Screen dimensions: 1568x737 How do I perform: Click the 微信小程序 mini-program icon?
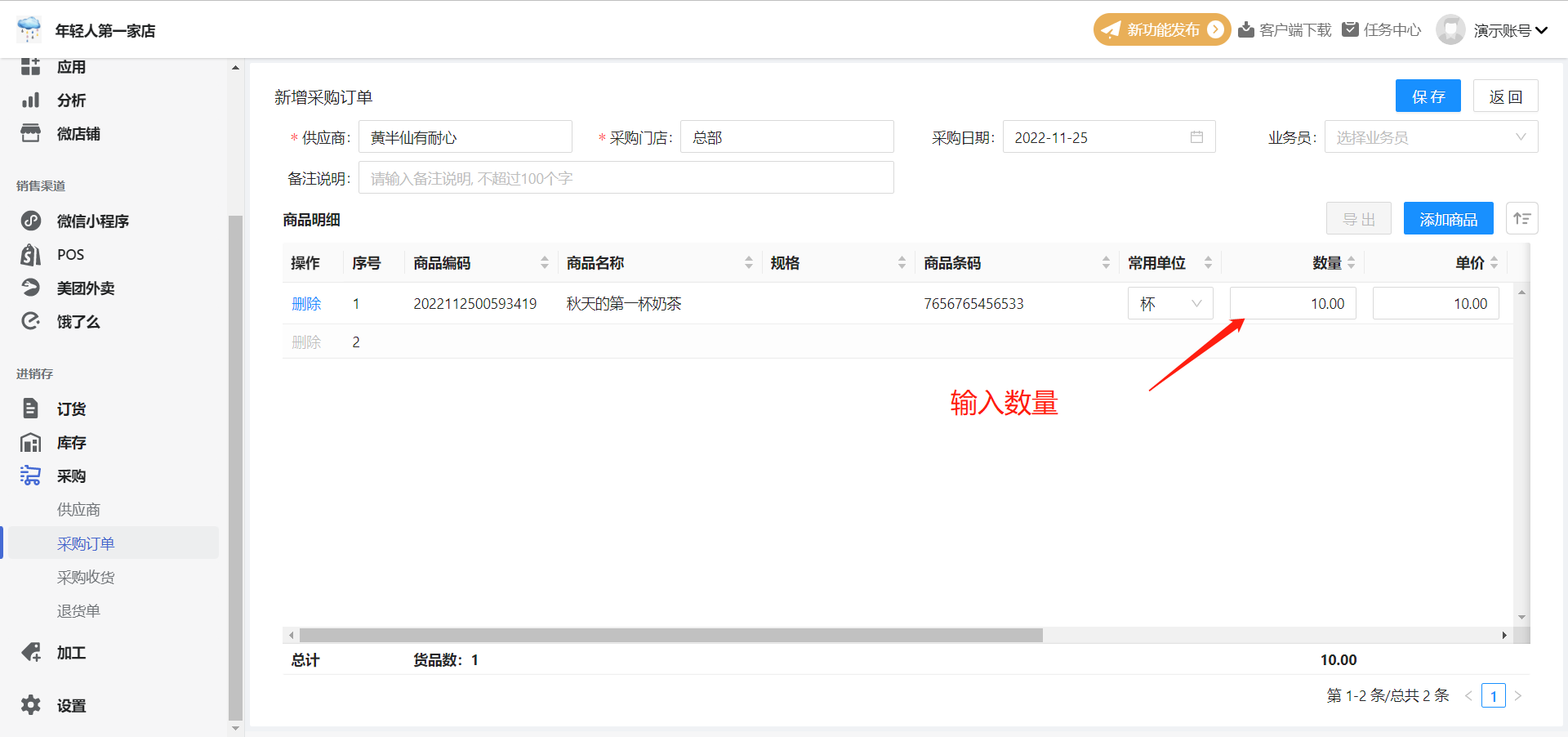[x=30, y=221]
